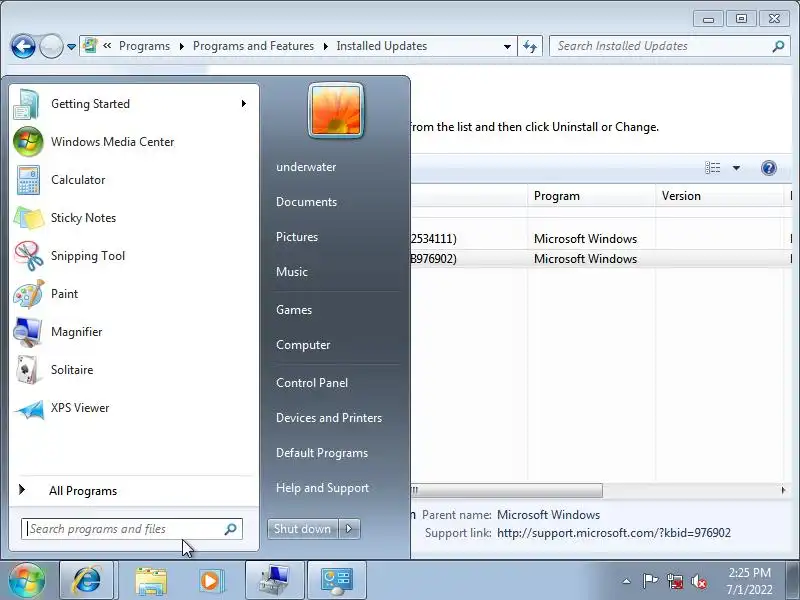This screenshot has width=800, height=600.
Task: Launch the Snipping Tool icon
Action: pyautogui.click(x=28, y=256)
